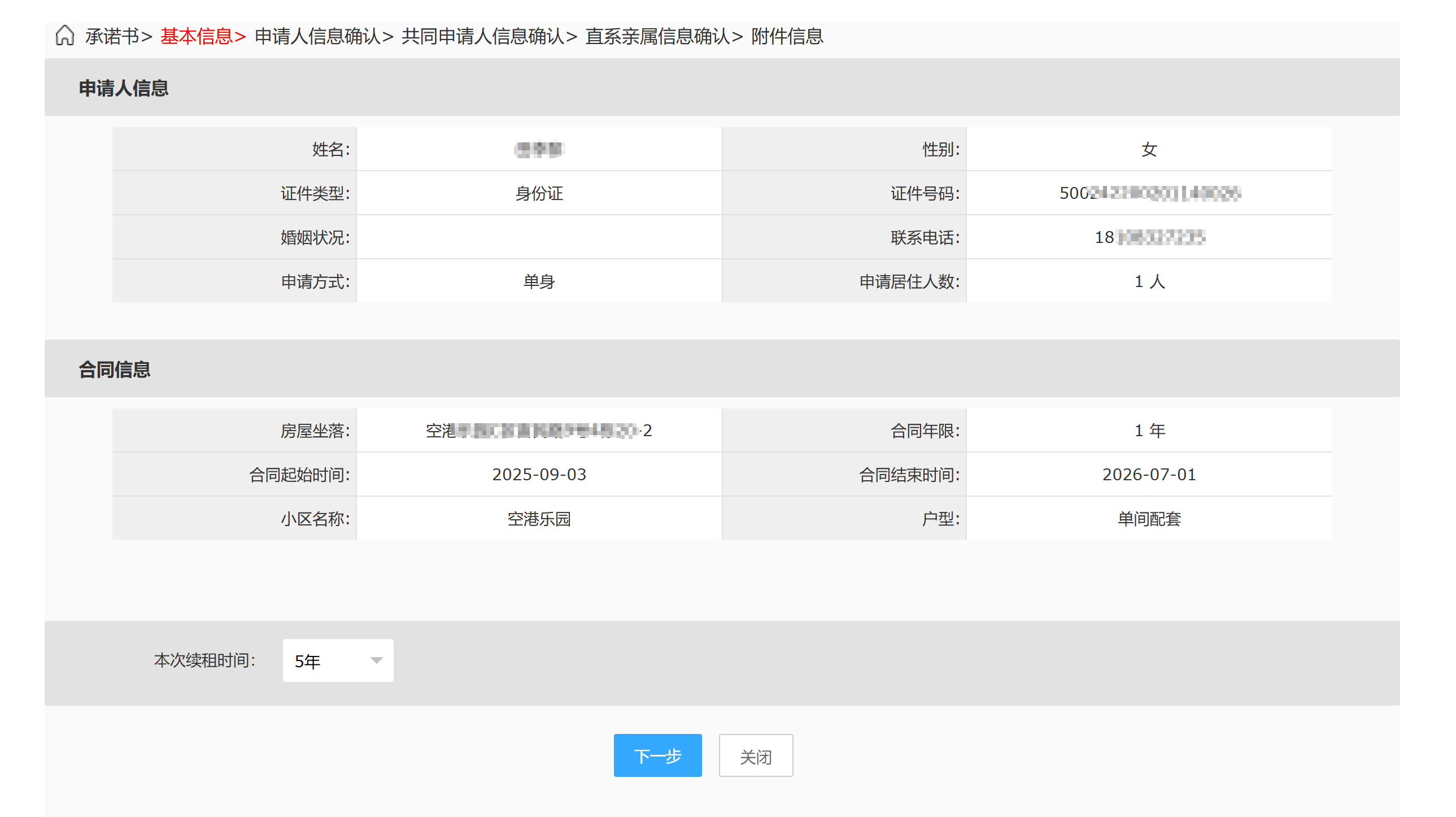Click the 申请居住人数 value 1 人
Image resolution: width=1456 pixels, height=817 pixels.
click(x=1149, y=281)
